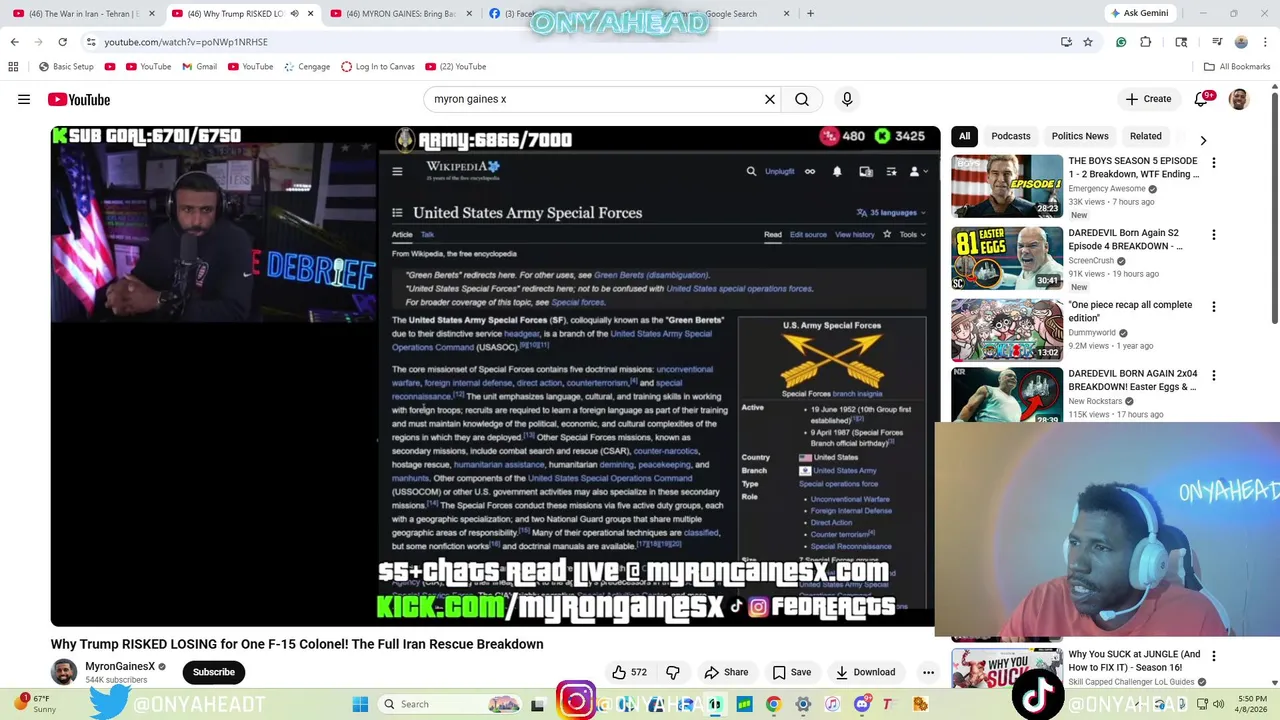1280x720 pixels.
Task: Share the video
Action: pyautogui.click(x=726, y=672)
